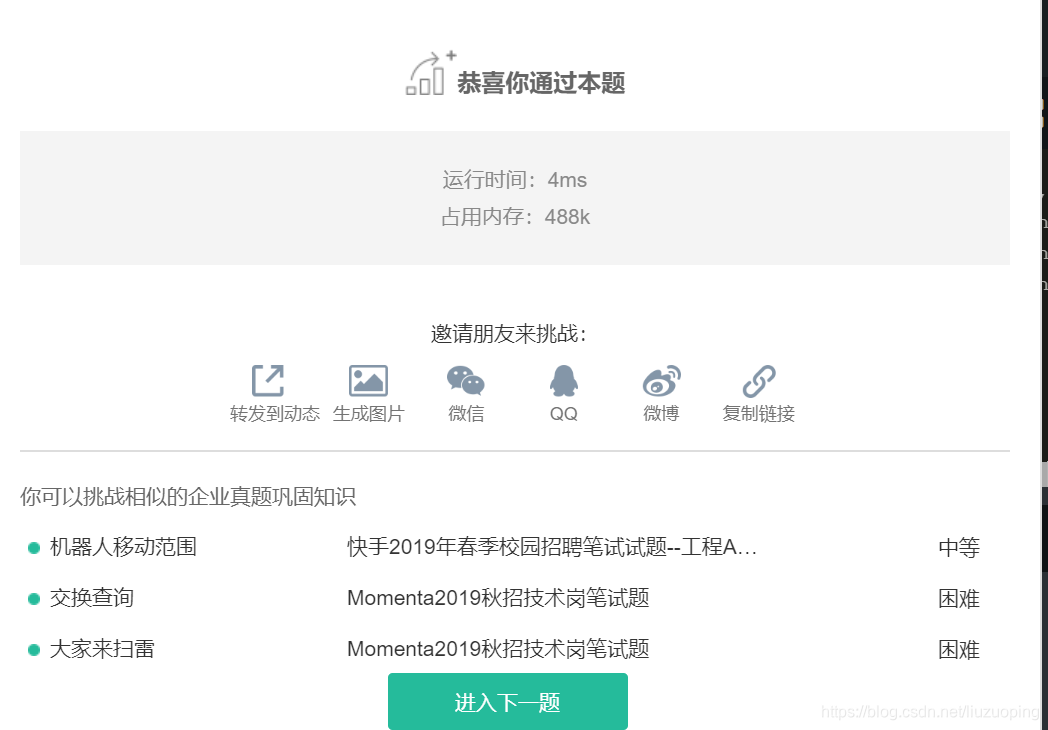The width and height of the screenshot is (1048, 730).
Task: Click the 快手2019年春季校园招聘笔试试题 source text
Action: click(x=552, y=547)
